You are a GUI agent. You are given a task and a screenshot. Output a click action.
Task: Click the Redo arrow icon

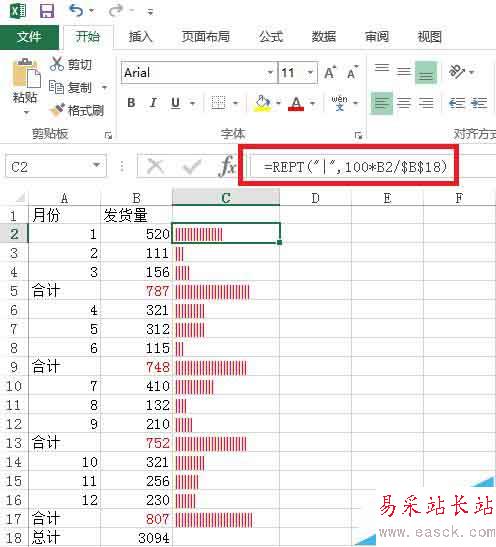[x=116, y=10]
